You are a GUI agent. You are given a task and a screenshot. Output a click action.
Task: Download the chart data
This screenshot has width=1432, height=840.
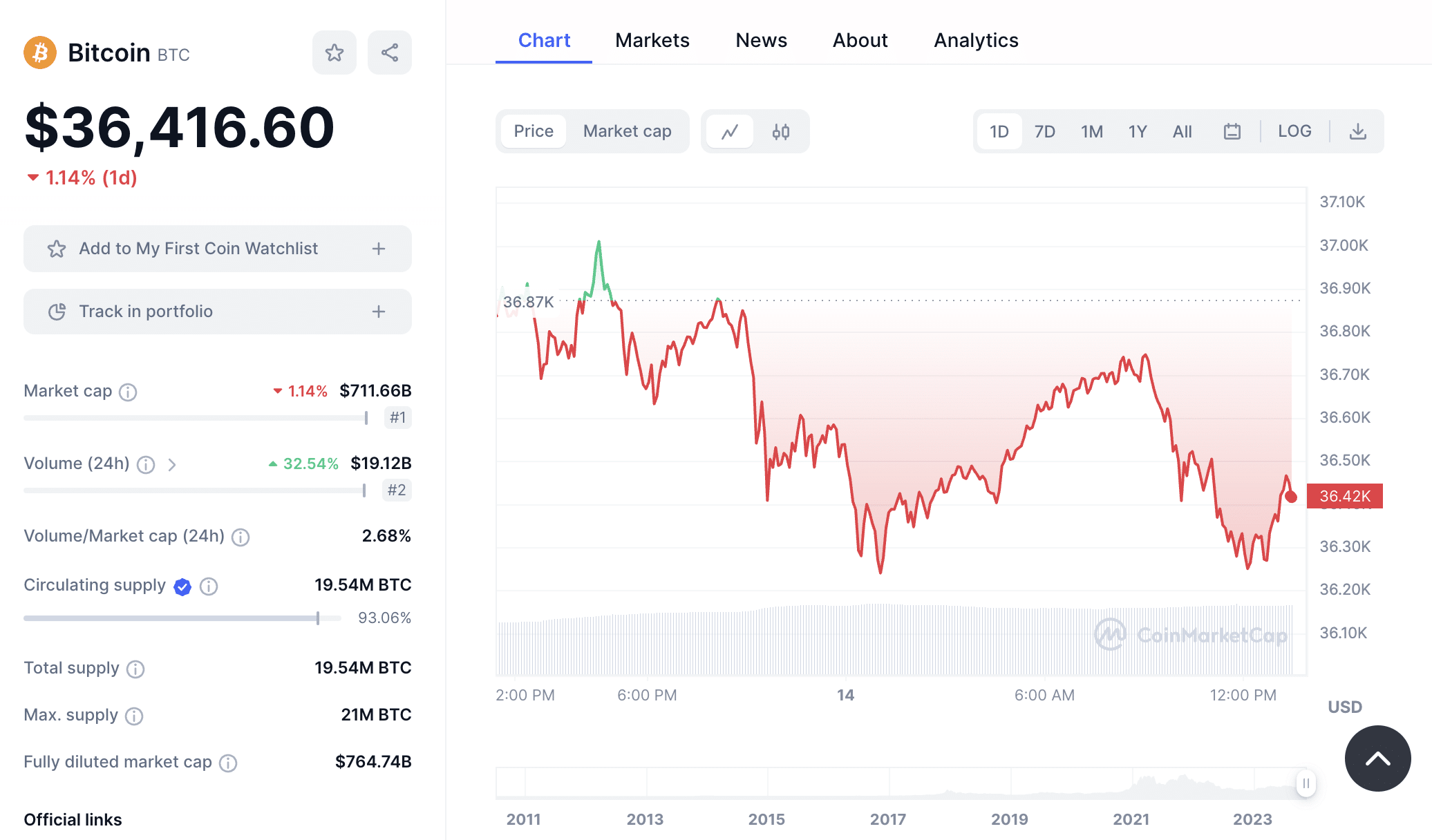tap(1358, 131)
